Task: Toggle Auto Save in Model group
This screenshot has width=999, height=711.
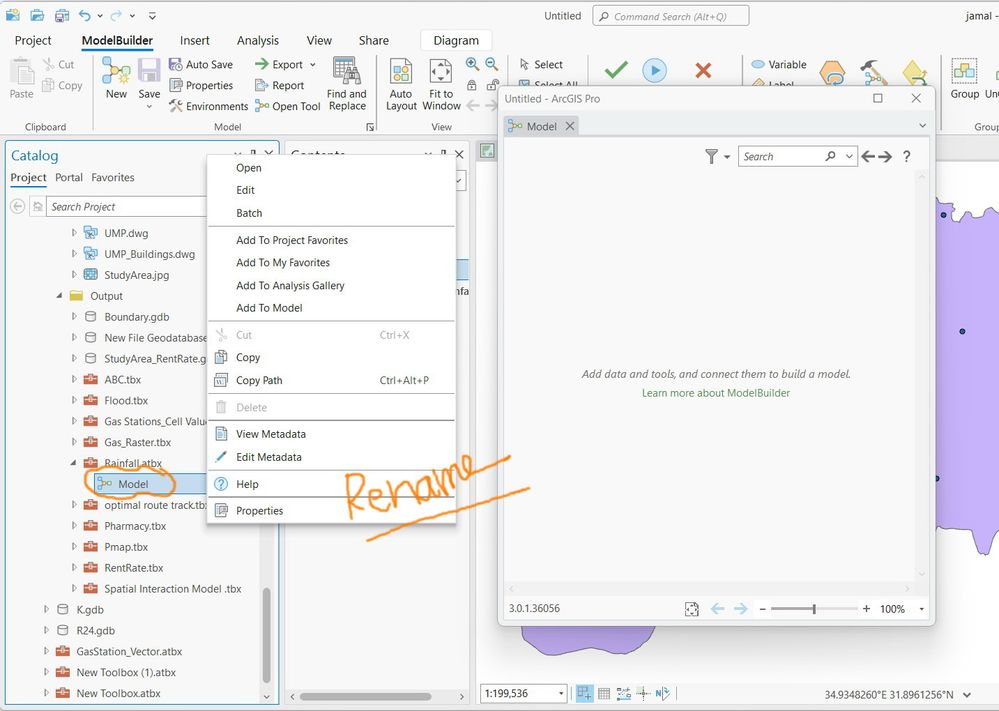Action: (x=201, y=64)
